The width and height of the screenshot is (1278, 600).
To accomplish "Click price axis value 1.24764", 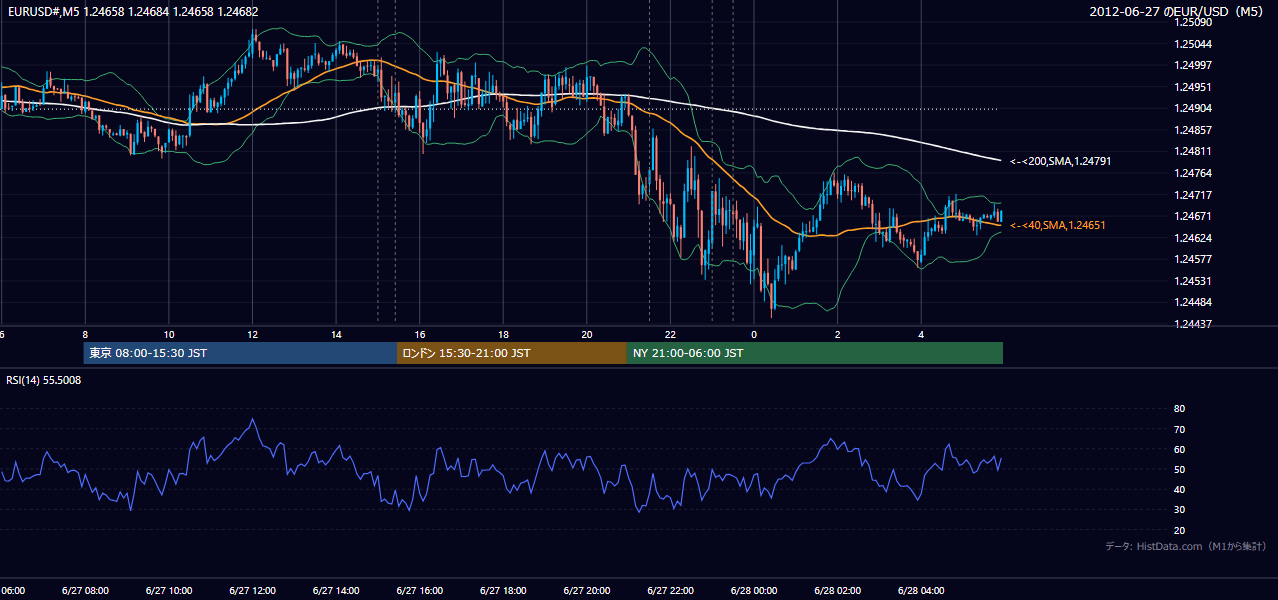I will tap(1192, 173).
